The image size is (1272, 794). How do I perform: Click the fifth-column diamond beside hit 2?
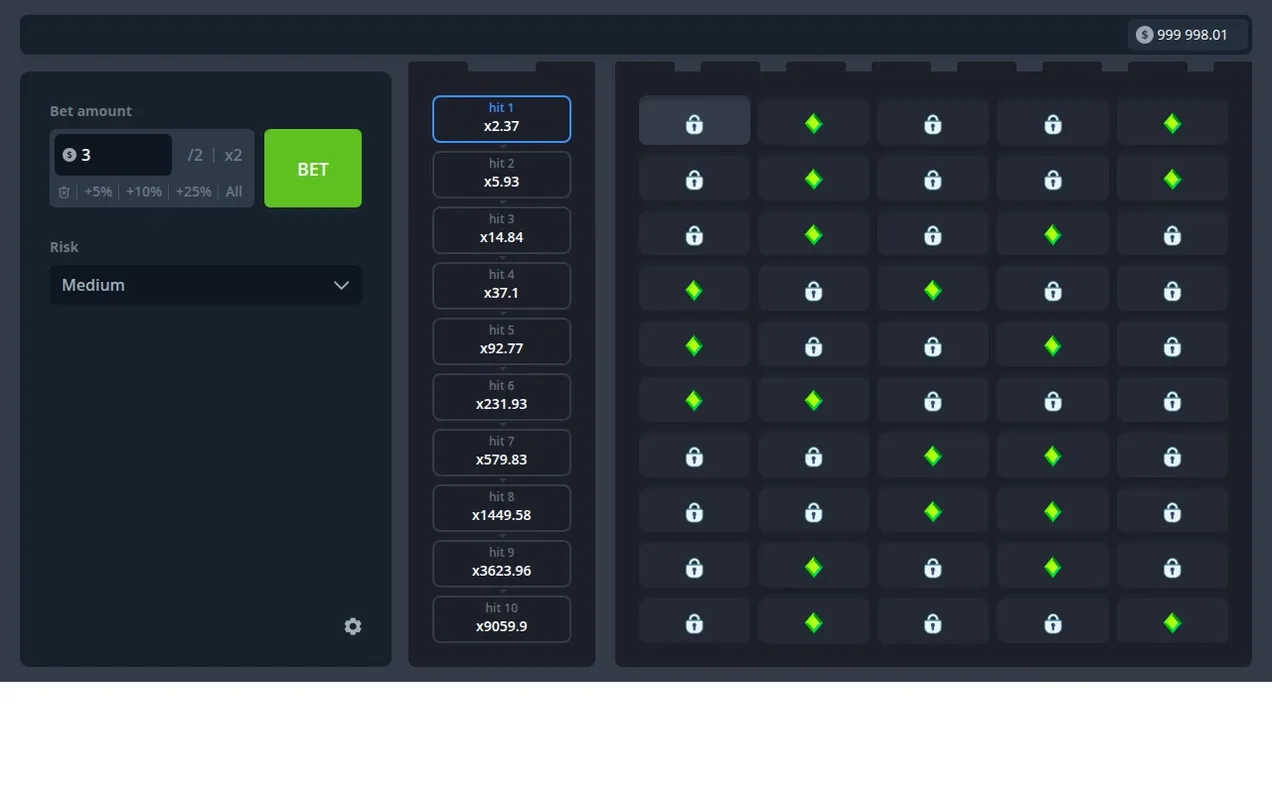(x=1172, y=179)
